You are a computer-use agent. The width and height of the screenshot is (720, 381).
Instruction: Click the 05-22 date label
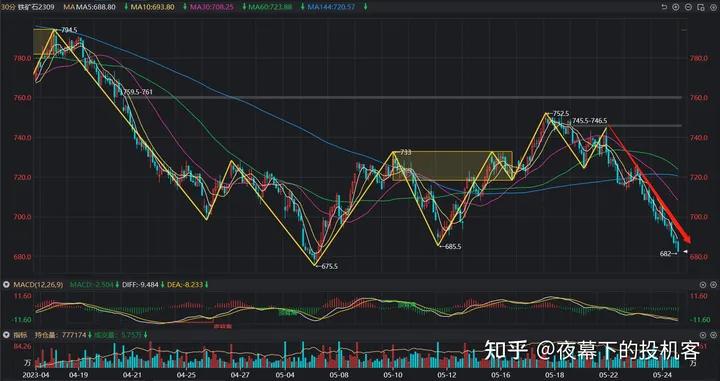click(x=608, y=375)
